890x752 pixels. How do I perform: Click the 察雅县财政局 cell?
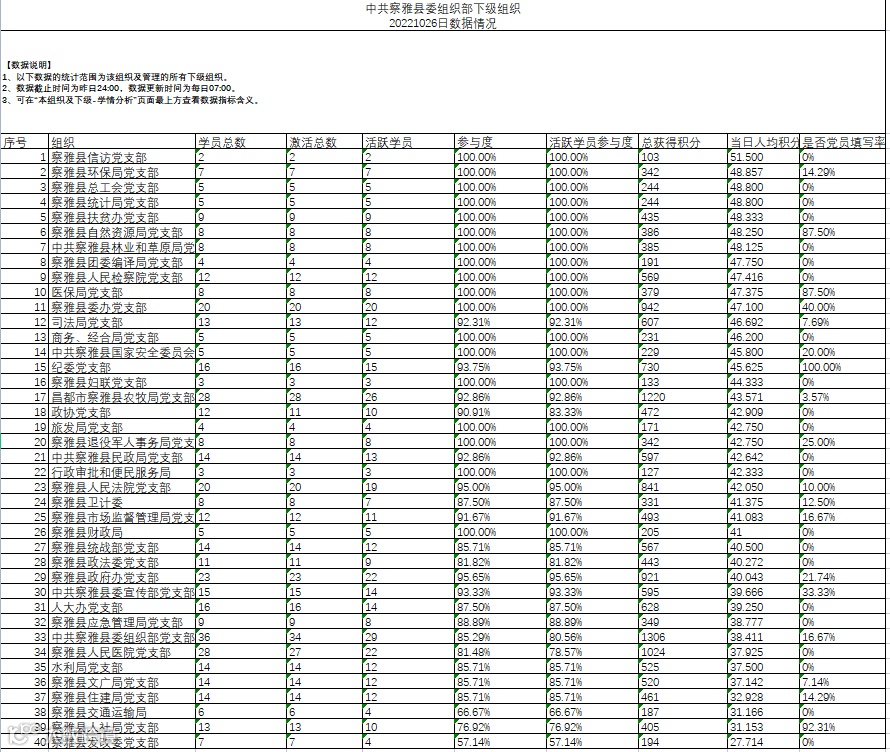[x=121, y=532]
